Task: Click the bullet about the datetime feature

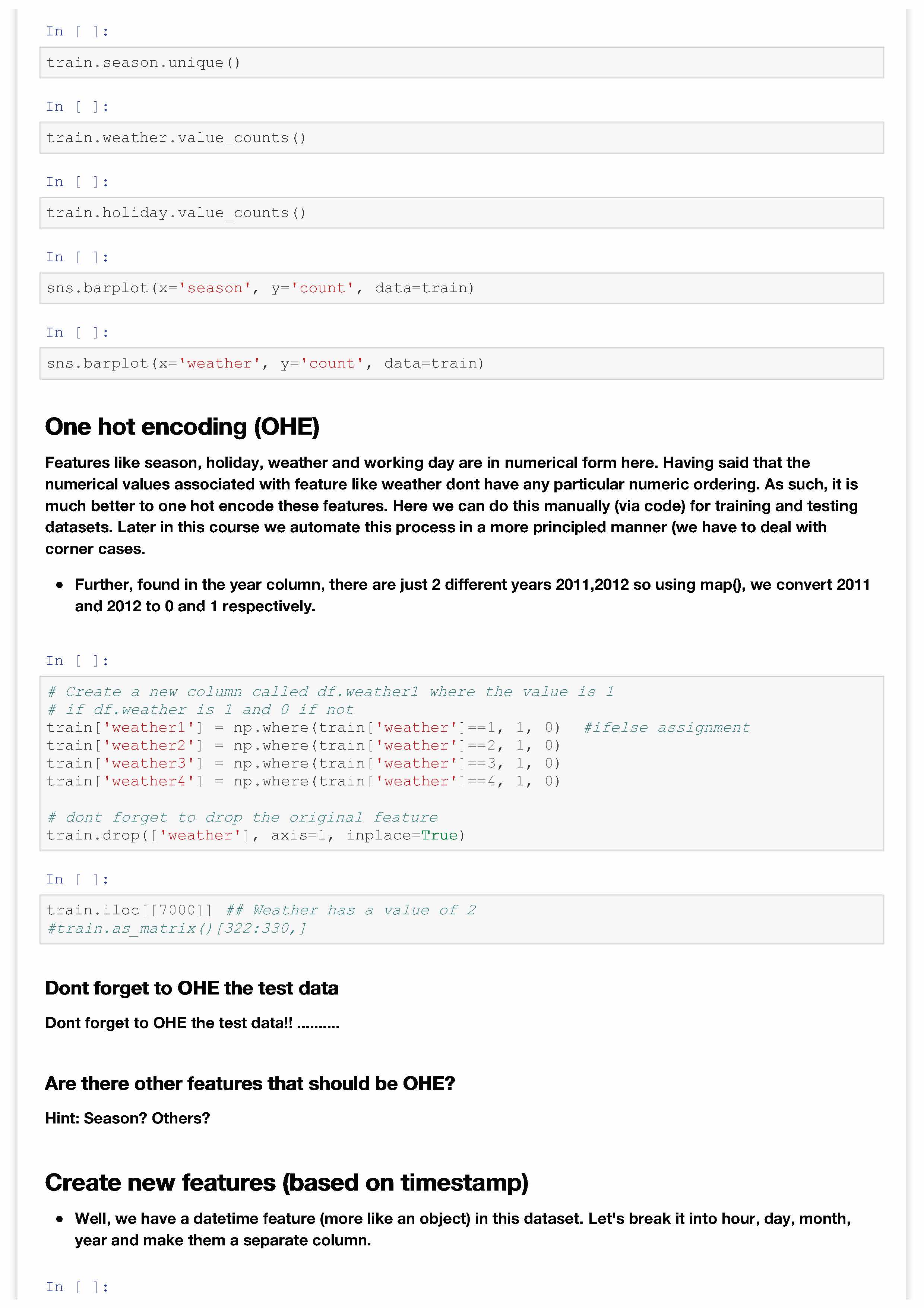Action: (x=462, y=1229)
